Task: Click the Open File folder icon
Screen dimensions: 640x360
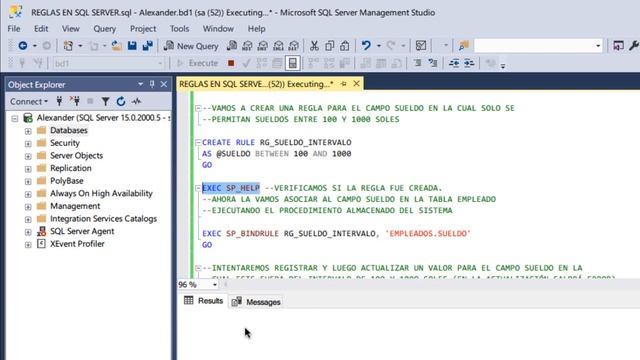Action: pos(116,46)
